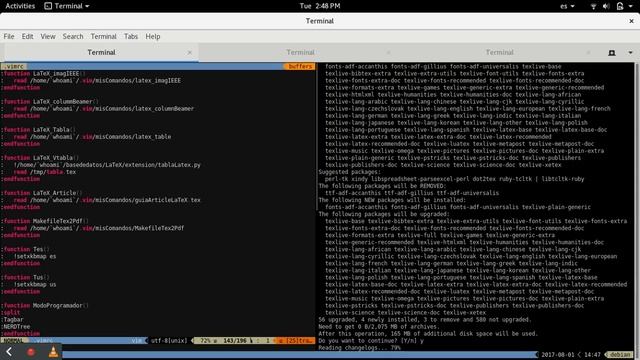Click the :NERDTree line in vim
This screenshot has width=640, height=360.
click(x=16, y=327)
